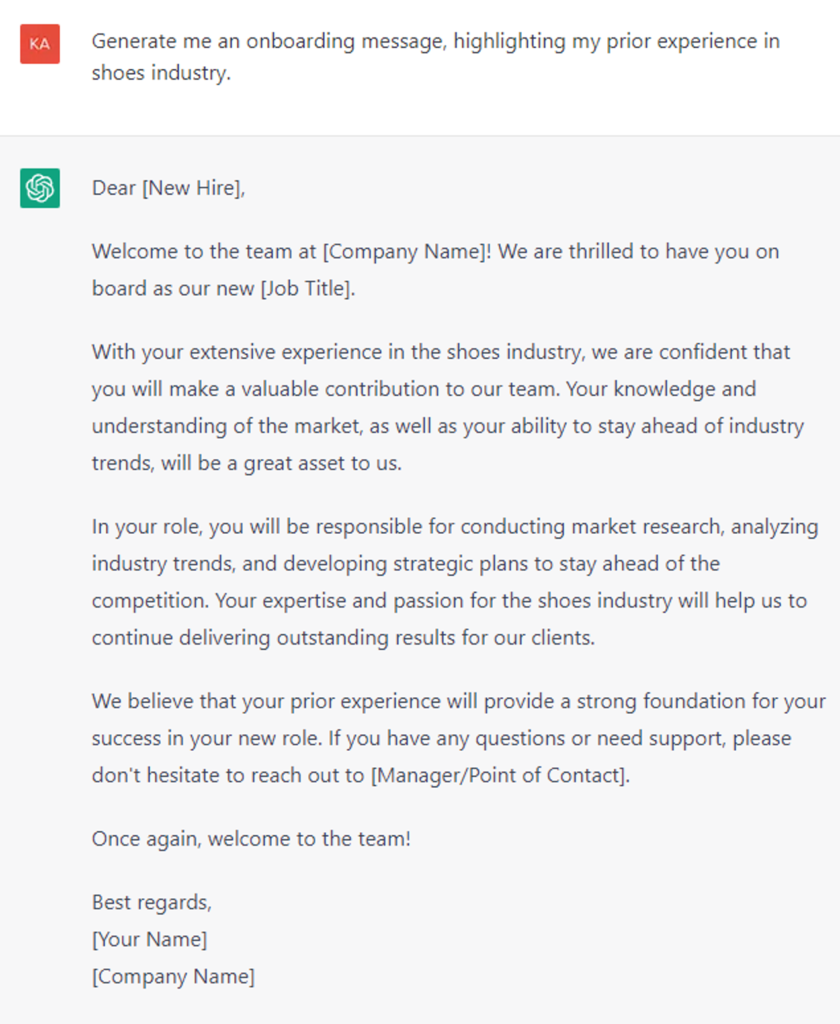
Task: Select the "Dear" greeting word
Action: tap(114, 188)
